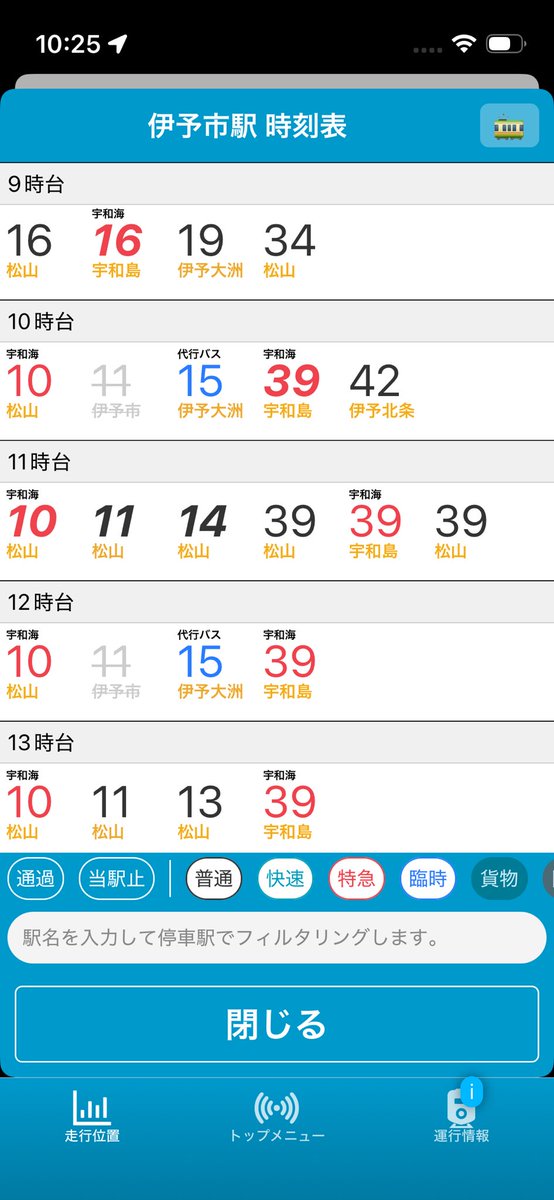
Task: Open the トップメニュー tab
Action: (277, 1116)
